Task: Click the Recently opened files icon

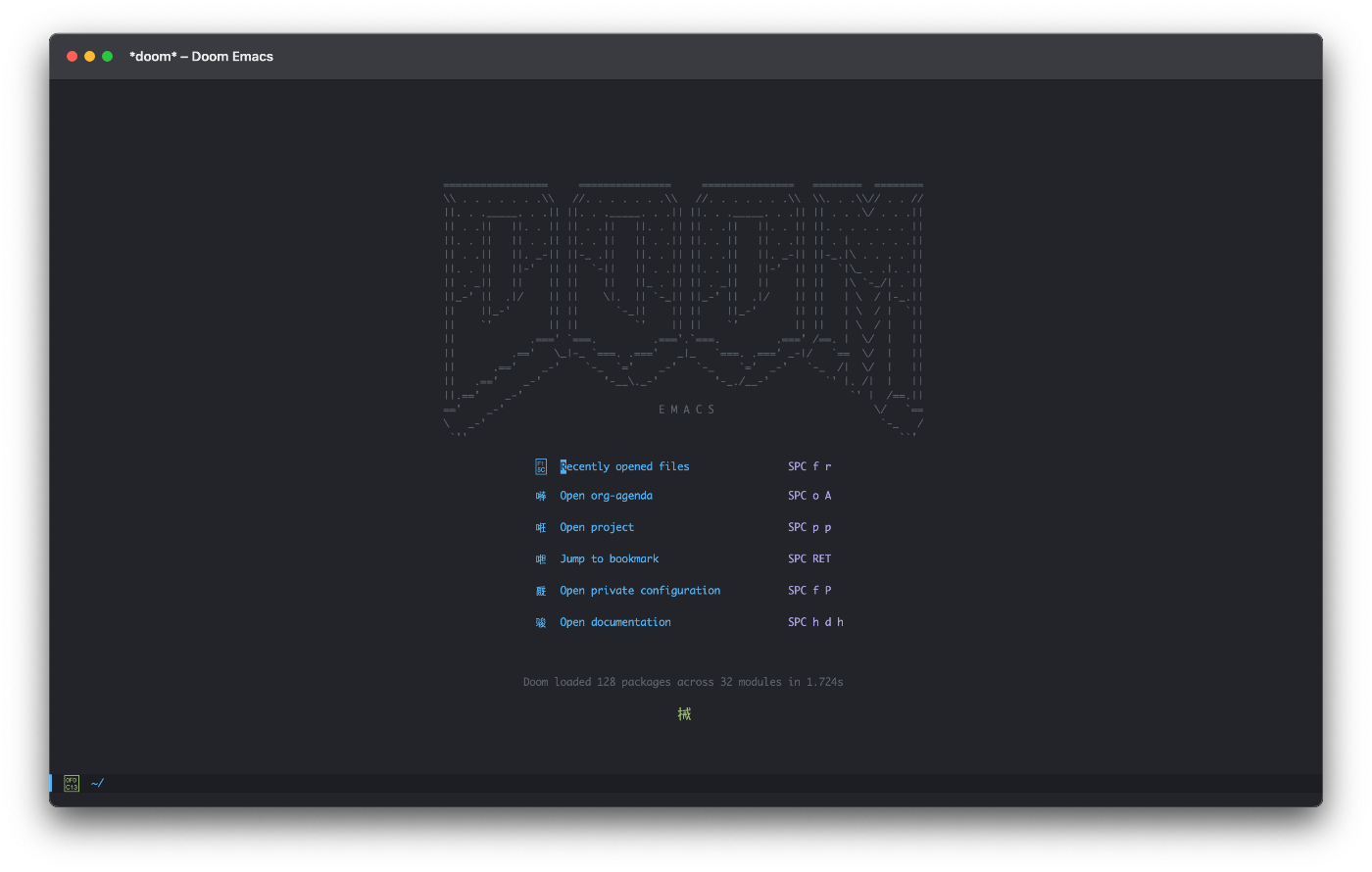Action: [x=539, y=466]
